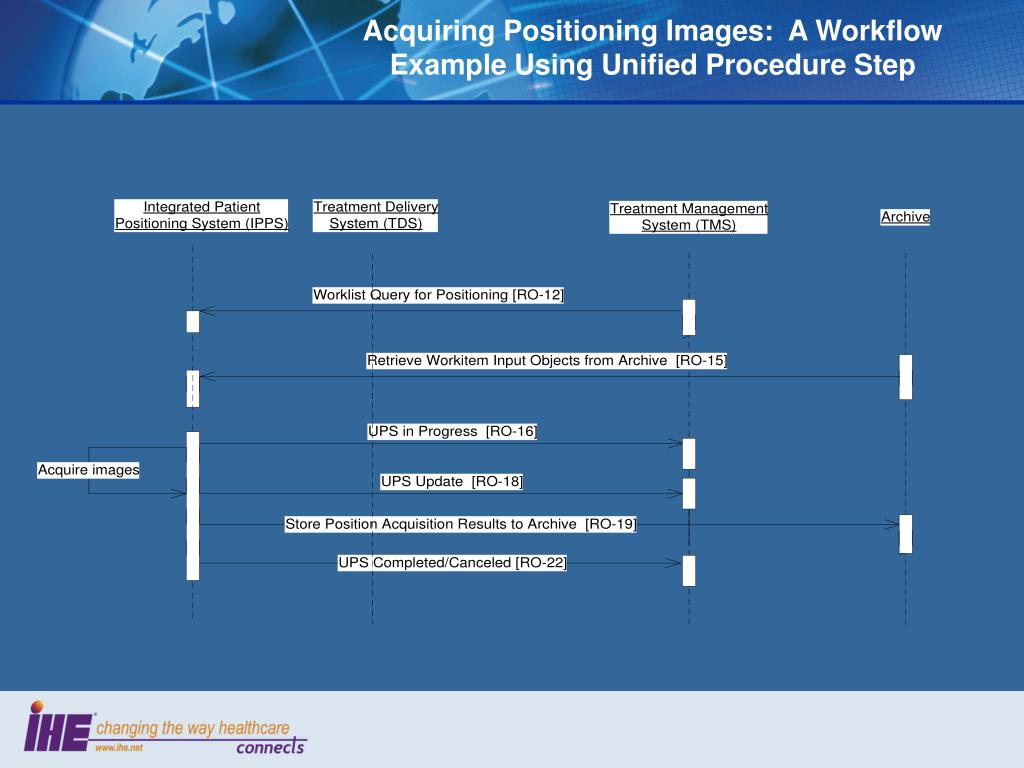Click the TMS activation bar for RO-16

coord(689,454)
